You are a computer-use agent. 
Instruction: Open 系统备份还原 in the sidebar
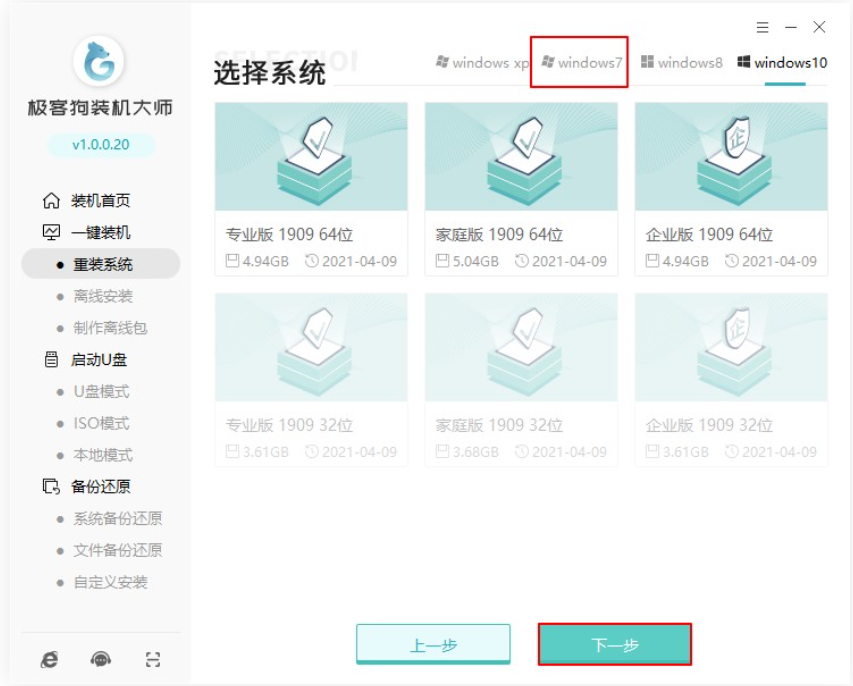tap(118, 518)
